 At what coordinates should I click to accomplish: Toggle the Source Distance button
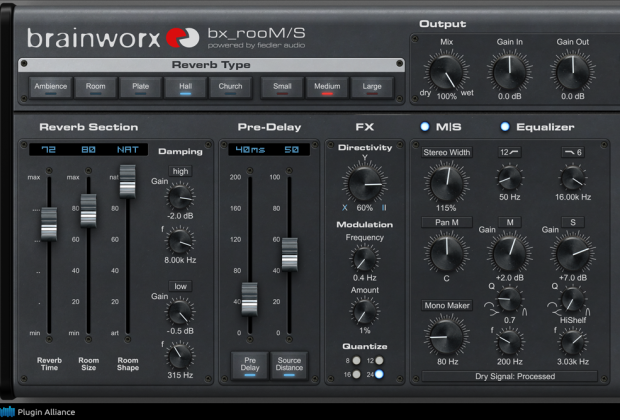point(289,365)
